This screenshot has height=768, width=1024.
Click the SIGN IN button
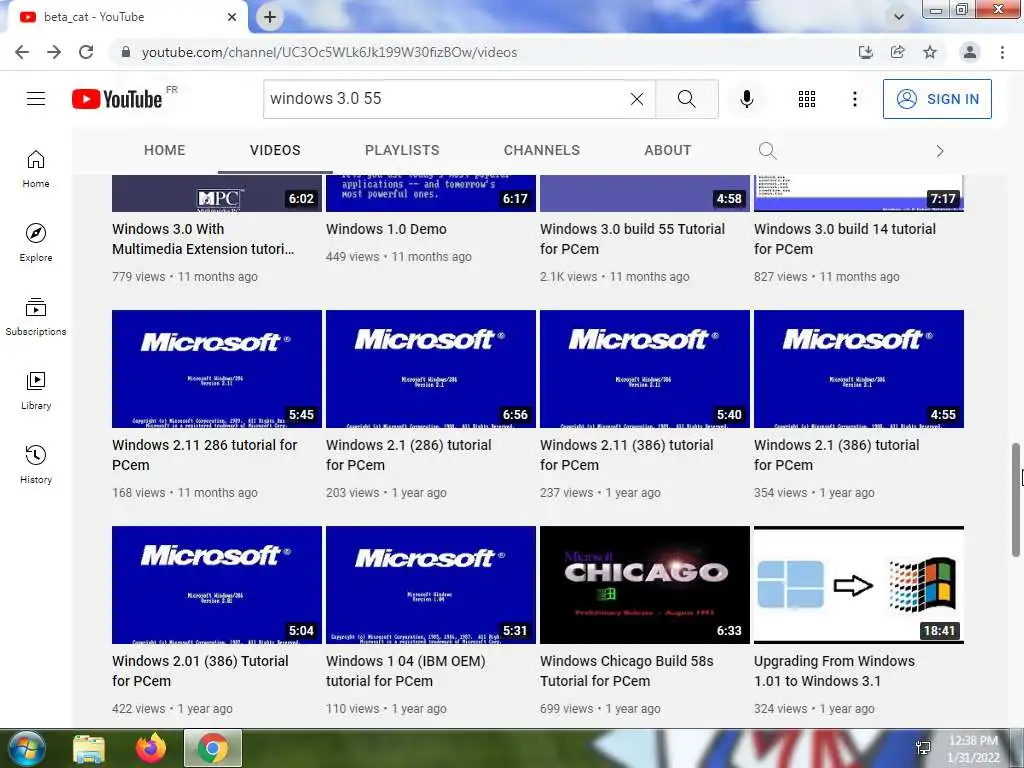pyautogui.click(x=937, y=99)
